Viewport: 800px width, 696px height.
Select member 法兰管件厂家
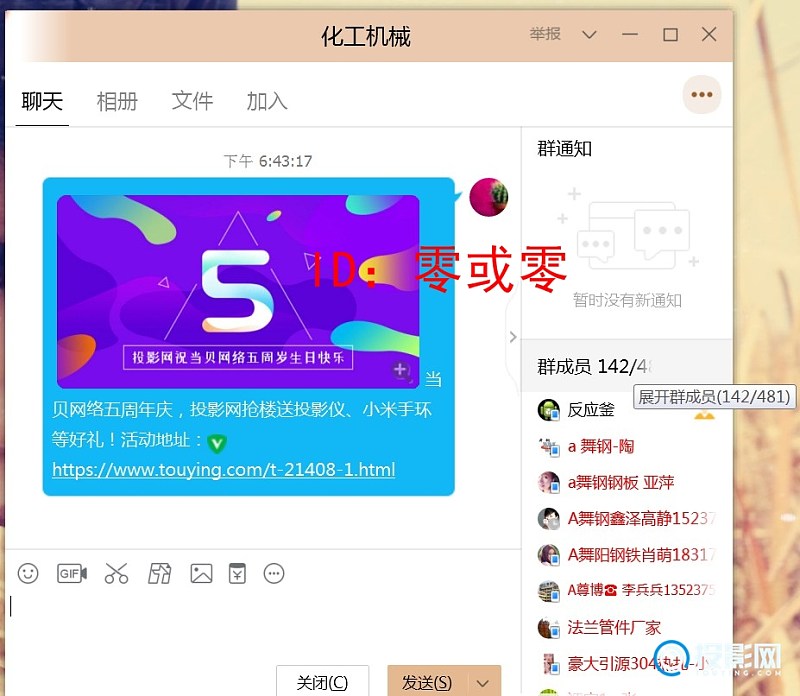tap(614, 627)
